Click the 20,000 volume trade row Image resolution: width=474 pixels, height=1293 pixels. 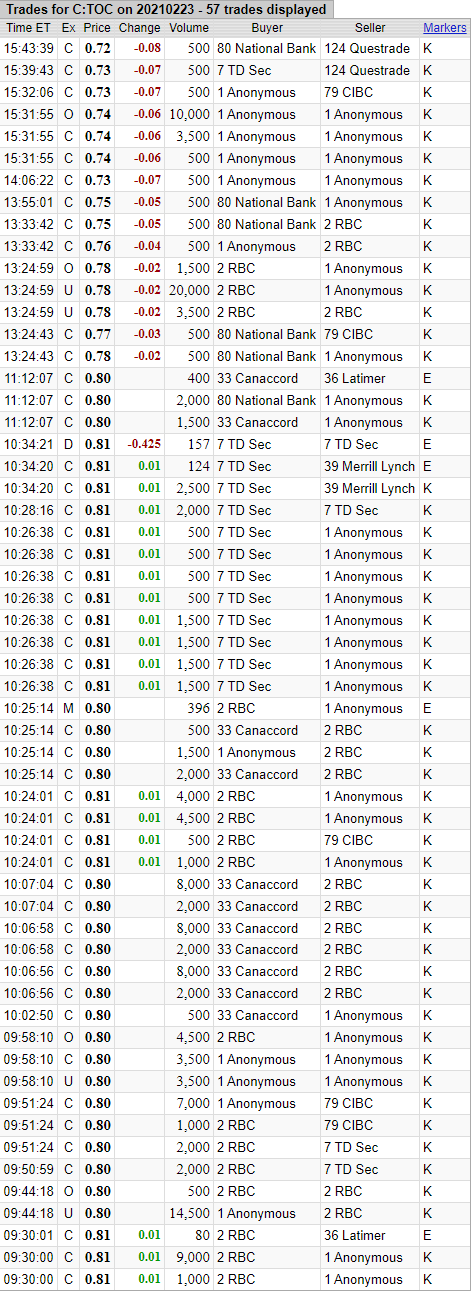tap(236, 290)
